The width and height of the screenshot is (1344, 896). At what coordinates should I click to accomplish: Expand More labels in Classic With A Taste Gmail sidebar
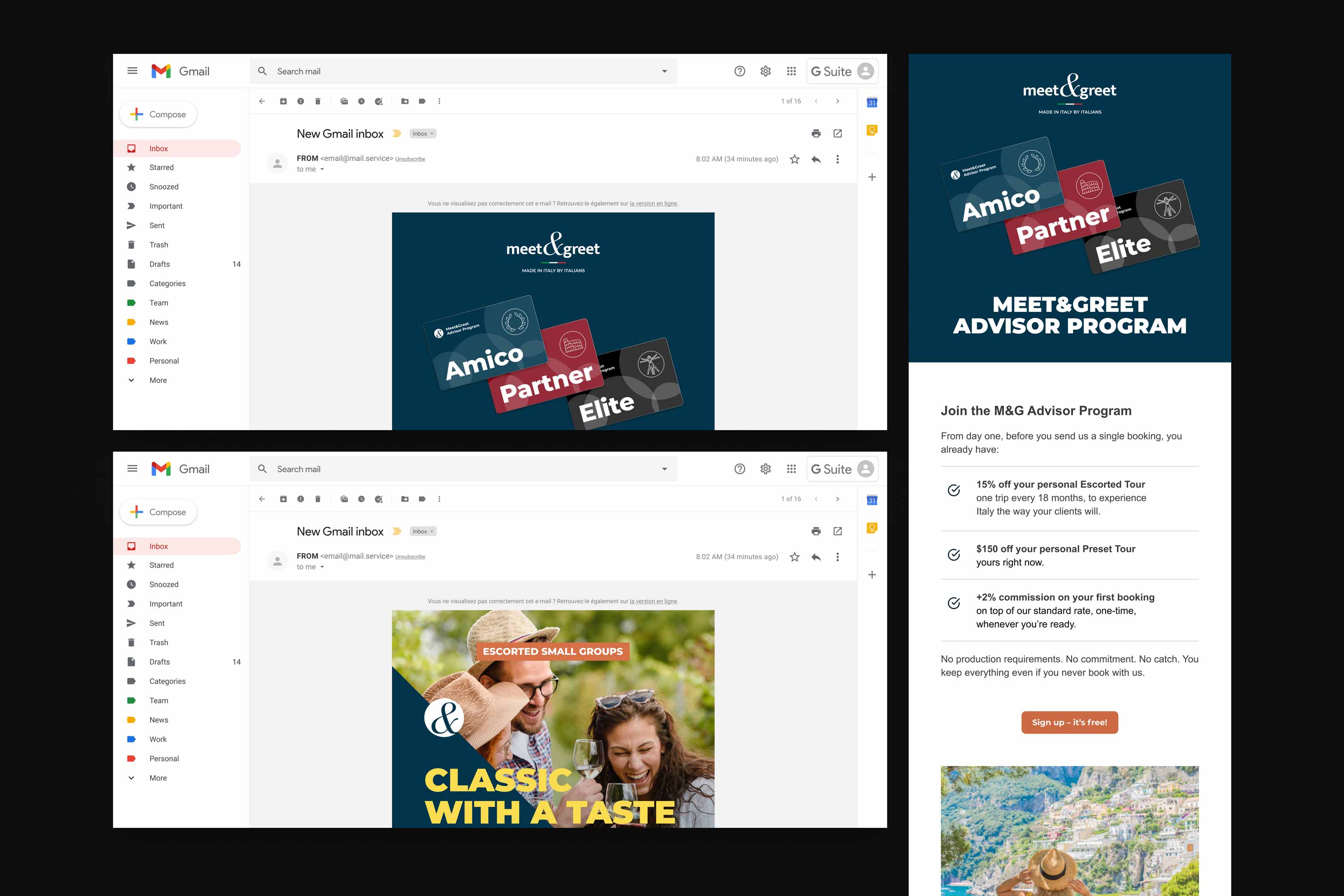click(158, 778)
